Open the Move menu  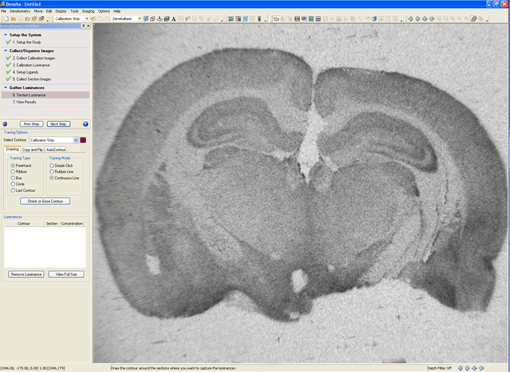[38, 11]
